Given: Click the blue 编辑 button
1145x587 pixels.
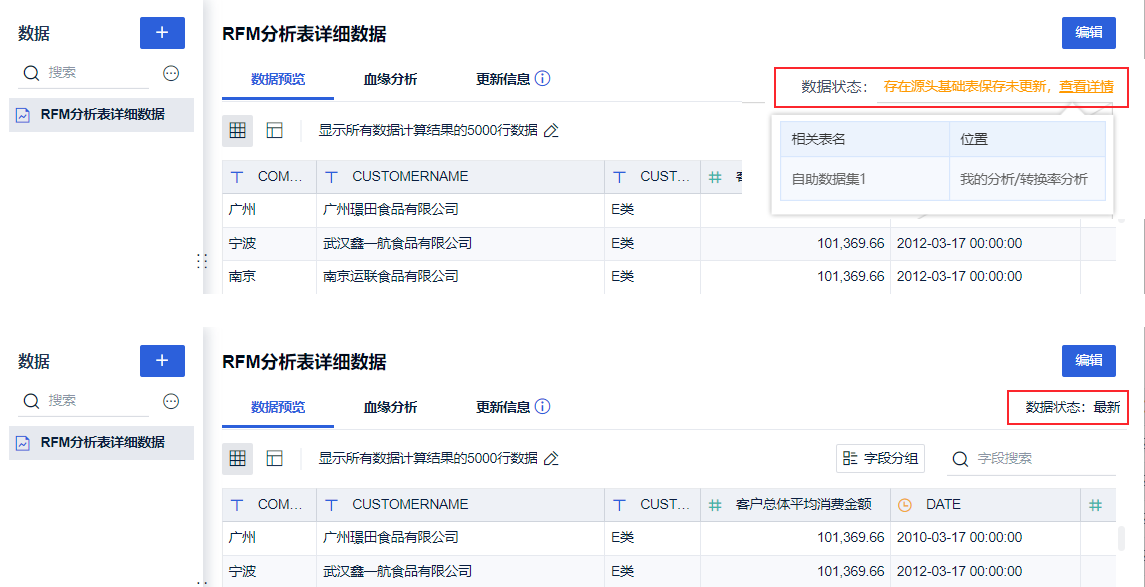Looking at the screenshot, I should click(x=1088, y=33).
